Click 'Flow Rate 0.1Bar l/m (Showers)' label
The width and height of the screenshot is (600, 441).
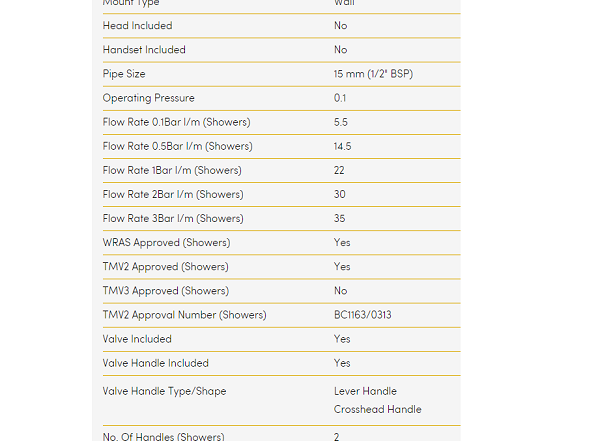(x=176, y=122)
